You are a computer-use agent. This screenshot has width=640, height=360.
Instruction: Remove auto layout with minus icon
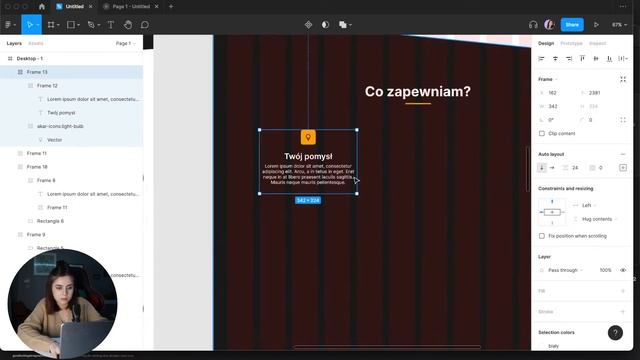[x=623, y=154]
